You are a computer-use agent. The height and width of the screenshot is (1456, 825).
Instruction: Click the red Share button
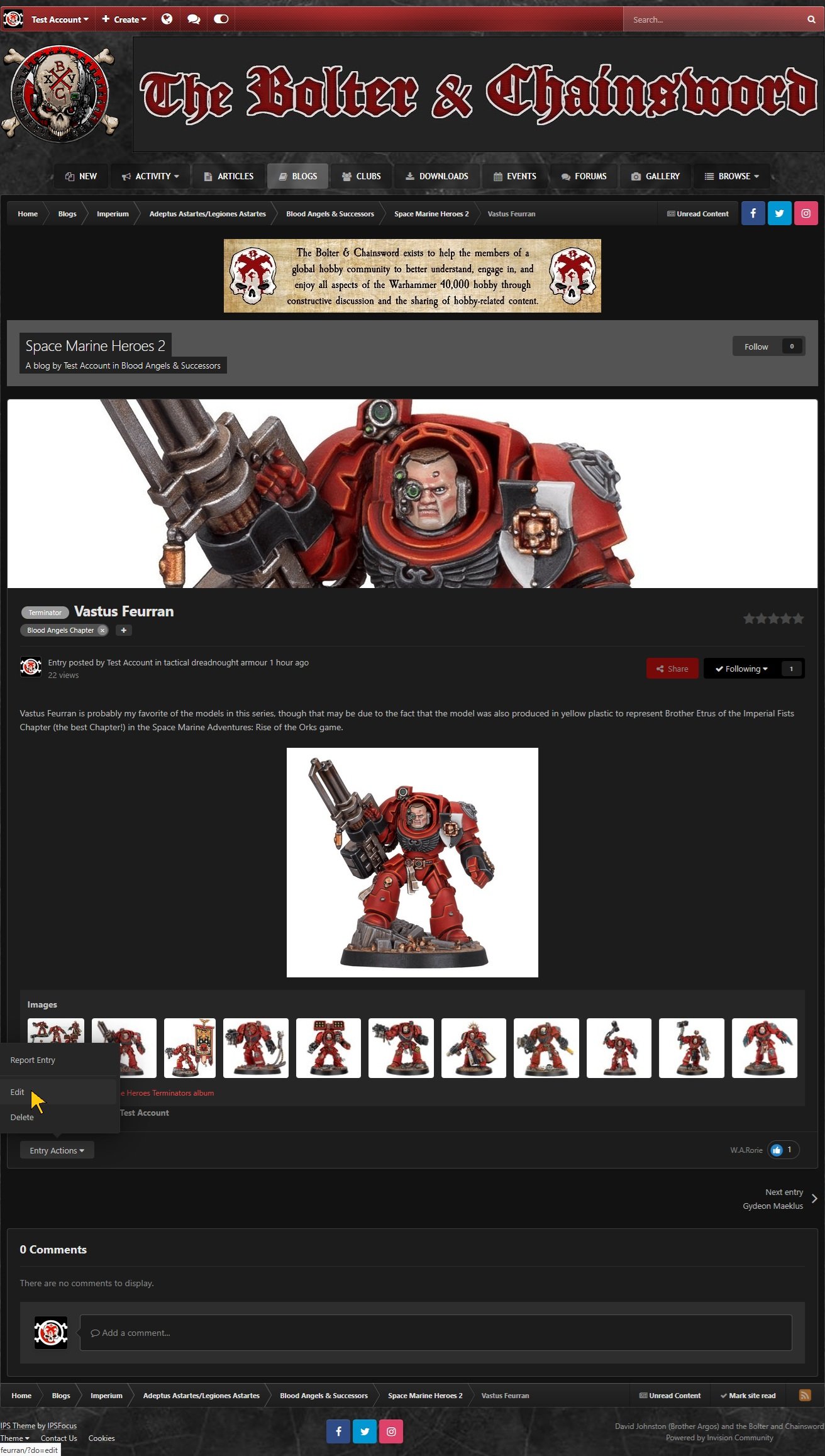coord(672,669)
